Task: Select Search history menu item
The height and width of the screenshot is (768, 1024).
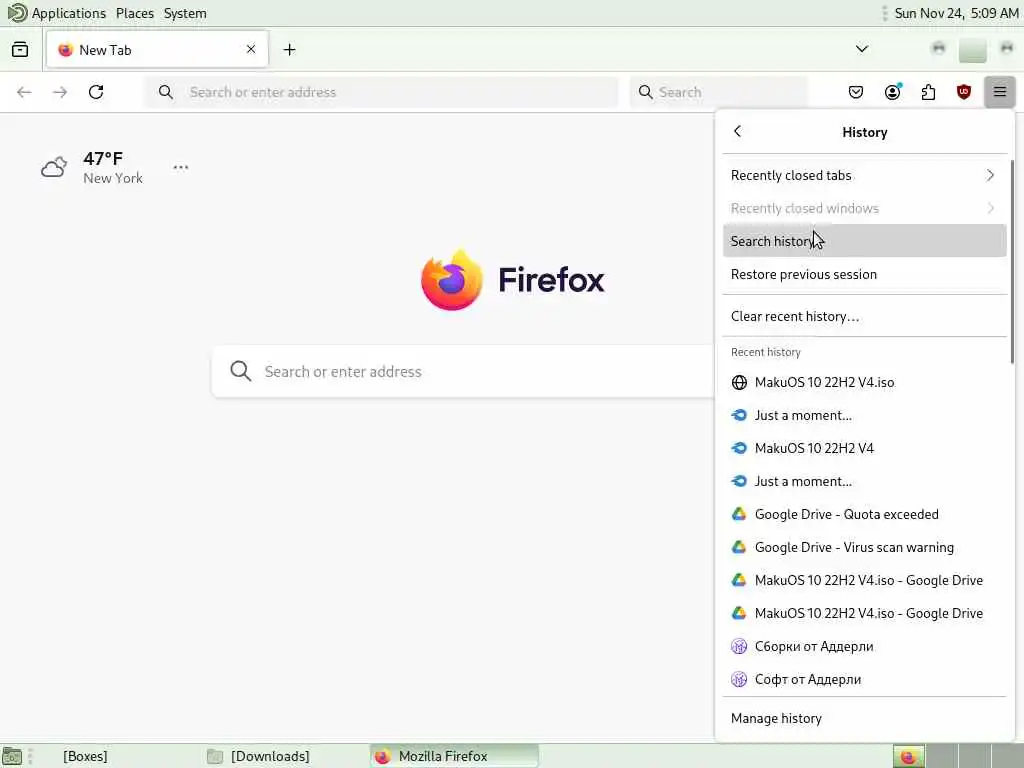Action: point(864,241)
